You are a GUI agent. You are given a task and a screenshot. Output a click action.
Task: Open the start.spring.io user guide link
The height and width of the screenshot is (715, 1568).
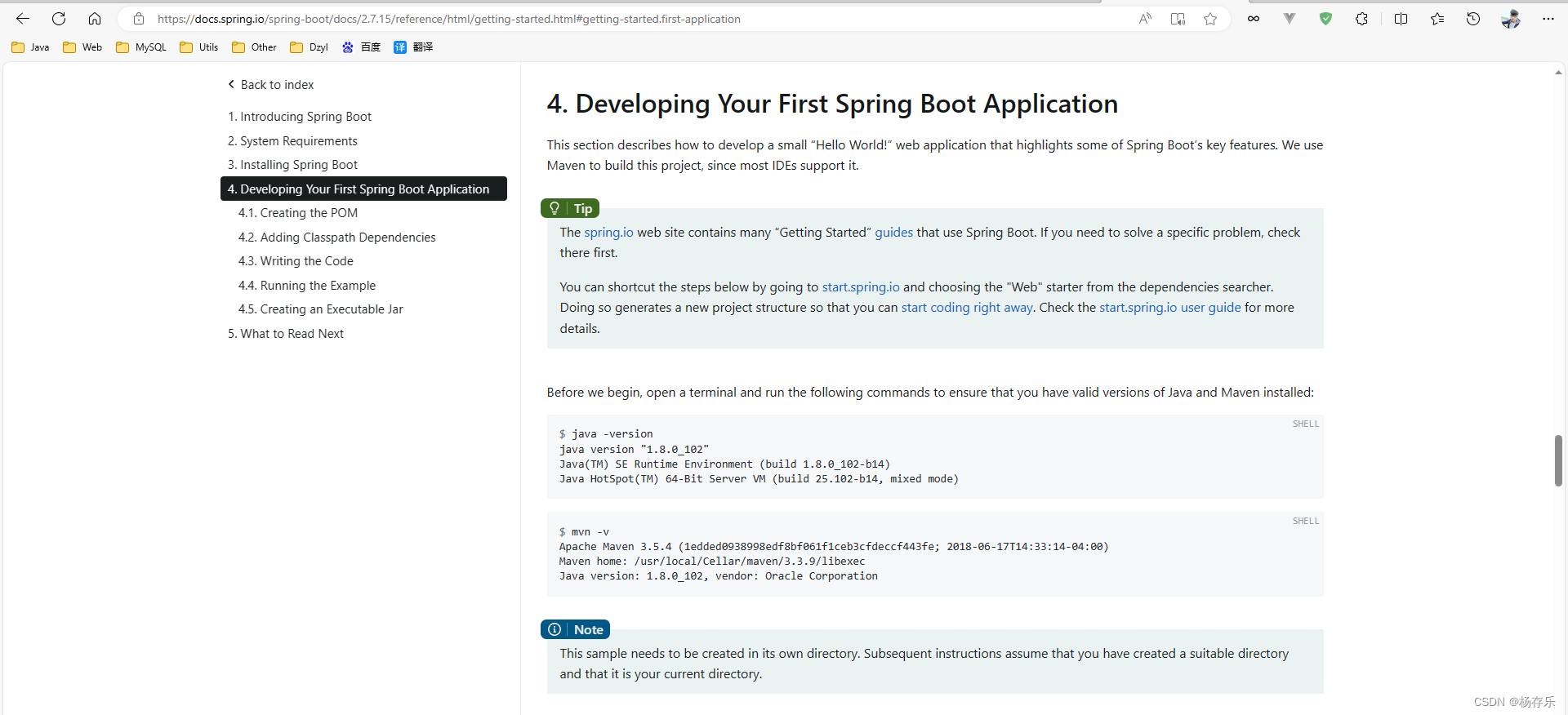pyautogui.click(x=1169, y=308)
